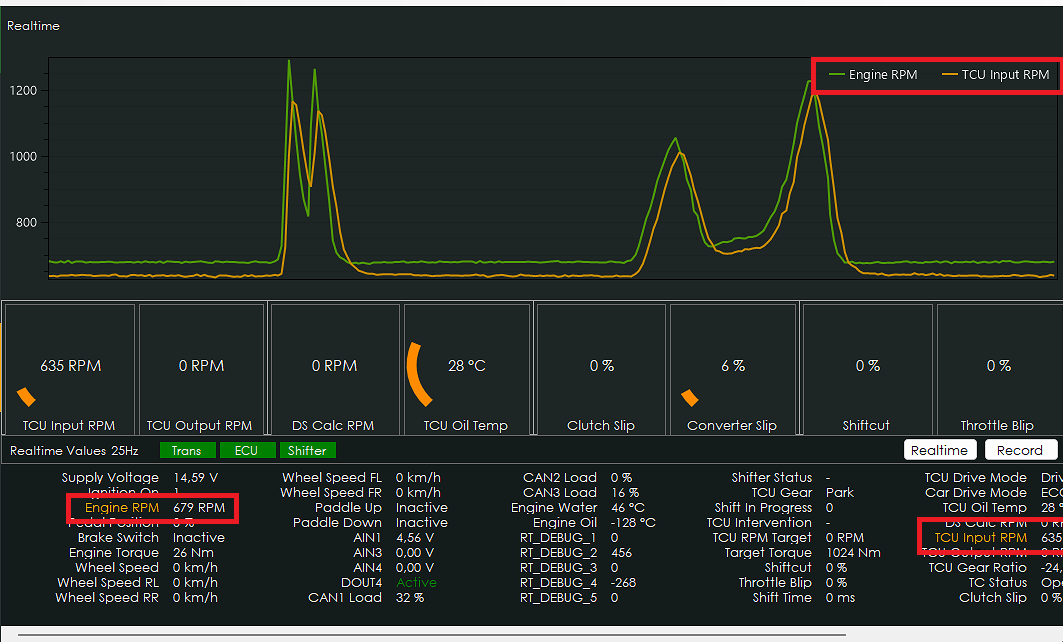
Task: Toggle the green Trans indicator
Action: (186, 451)
